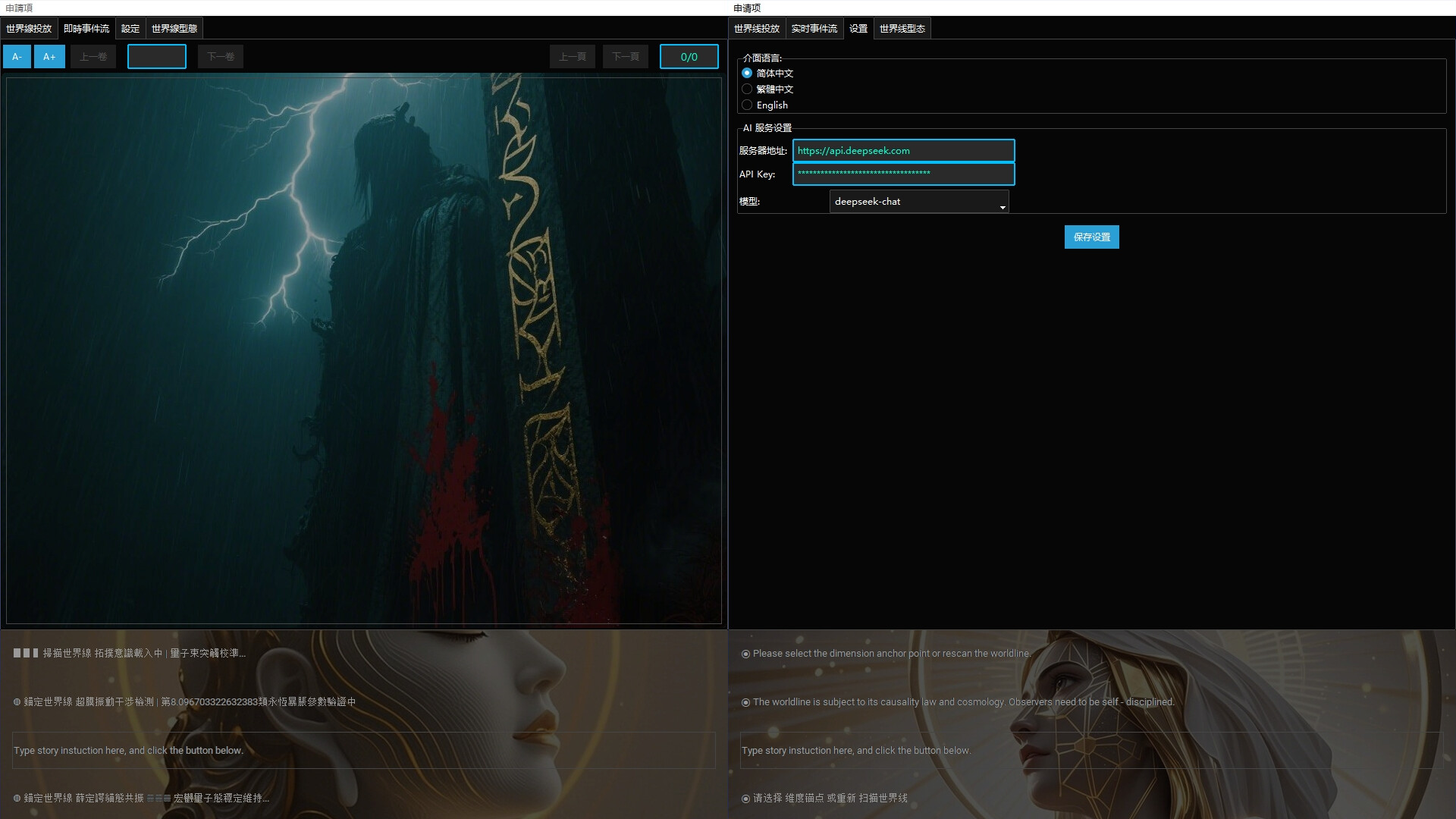Click the server address field

click(x=903, y=151)
